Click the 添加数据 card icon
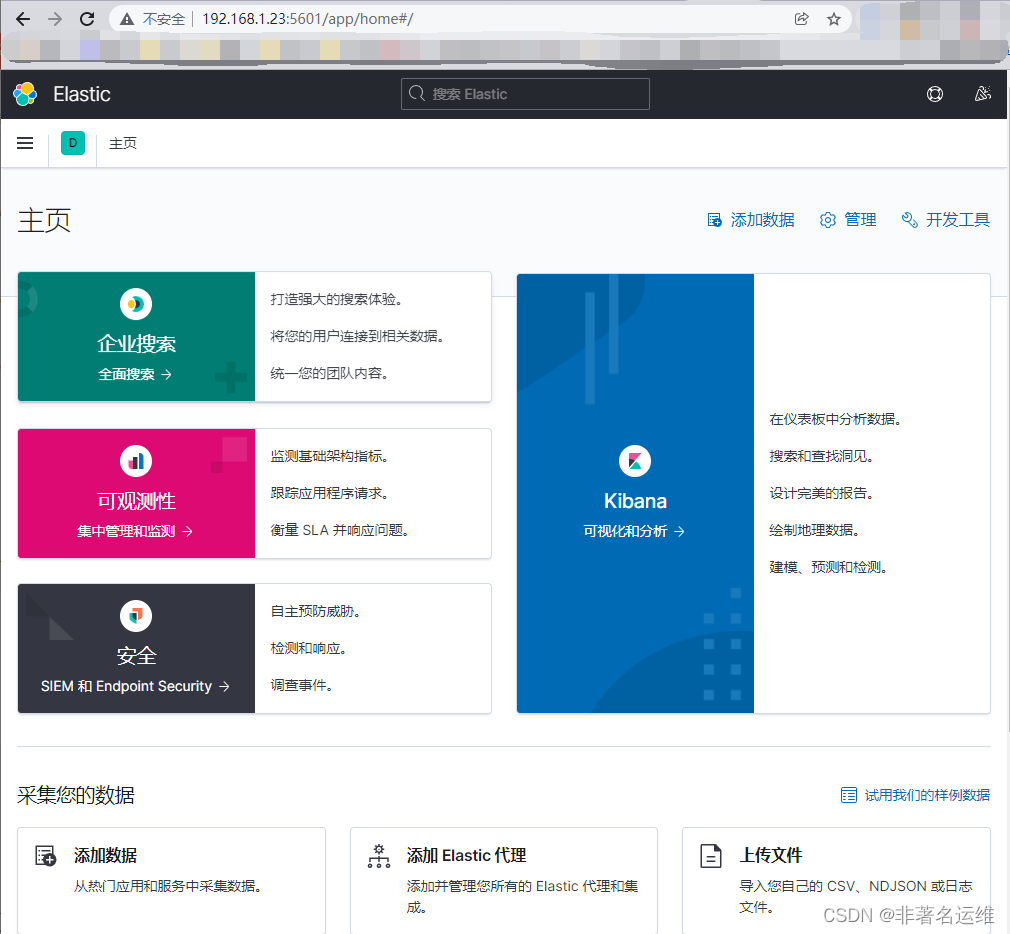The height and width of the screenshot is (934, 1010). tap(46, 856)
